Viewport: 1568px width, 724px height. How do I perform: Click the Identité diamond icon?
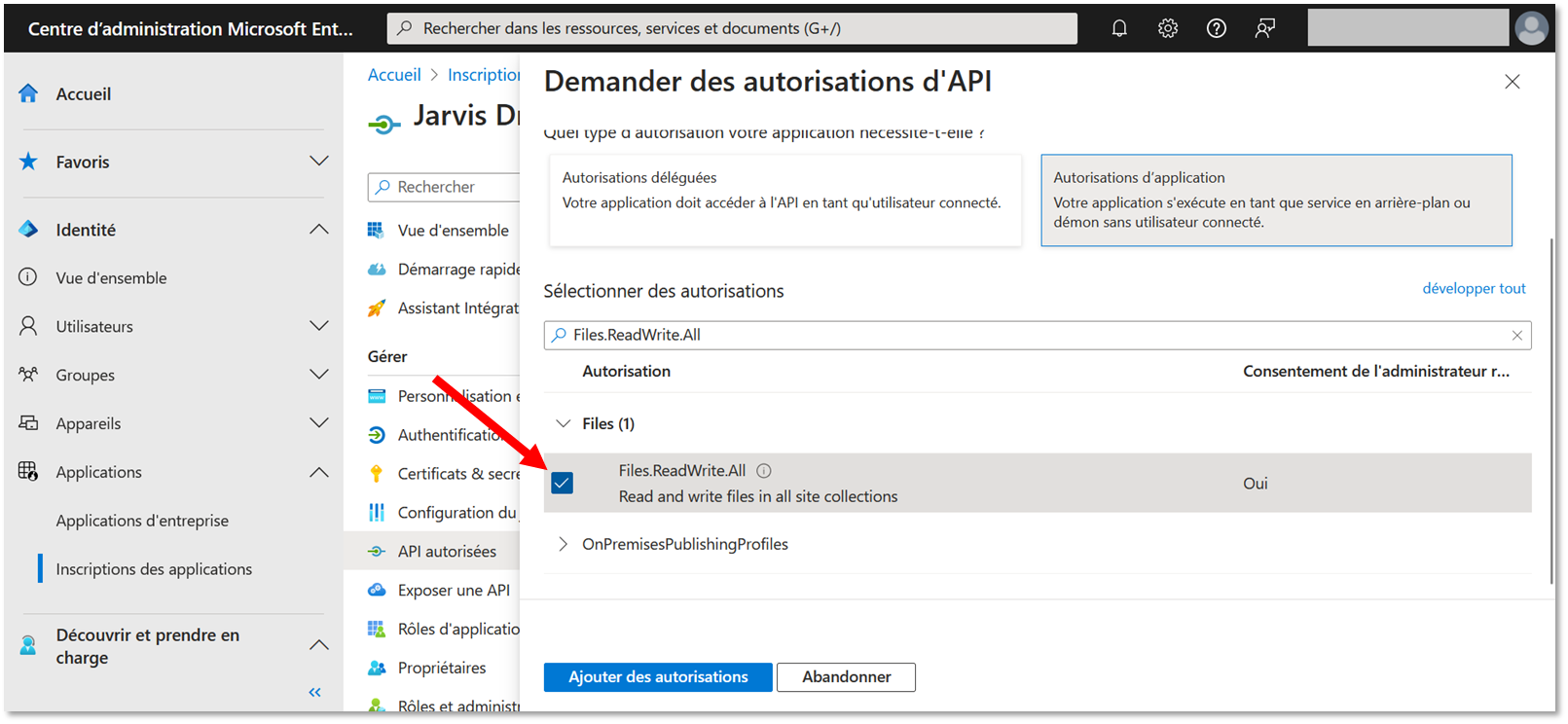tap(28, 230)
